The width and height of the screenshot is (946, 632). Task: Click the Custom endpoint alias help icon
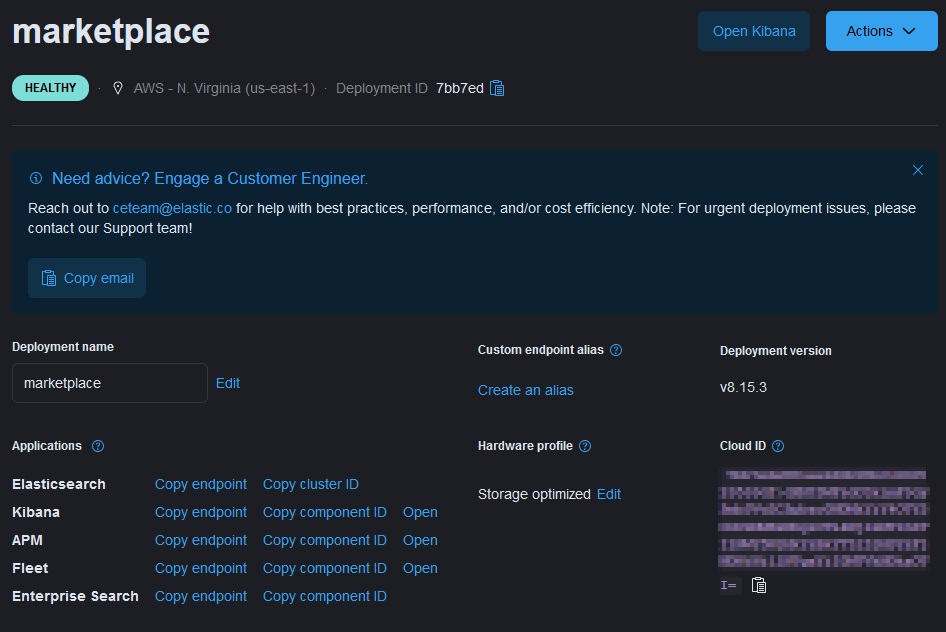point(616,350)
